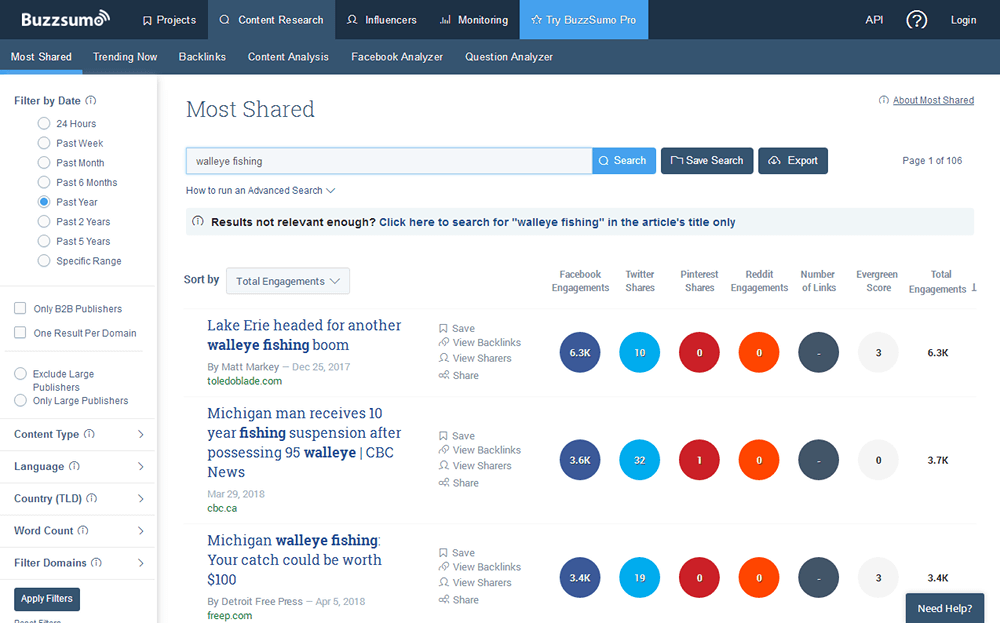Click Twitter shares circle 19 for Detroit article
Image resolution: width=1000 pixels, height=623 pixels.
point(640,578)
